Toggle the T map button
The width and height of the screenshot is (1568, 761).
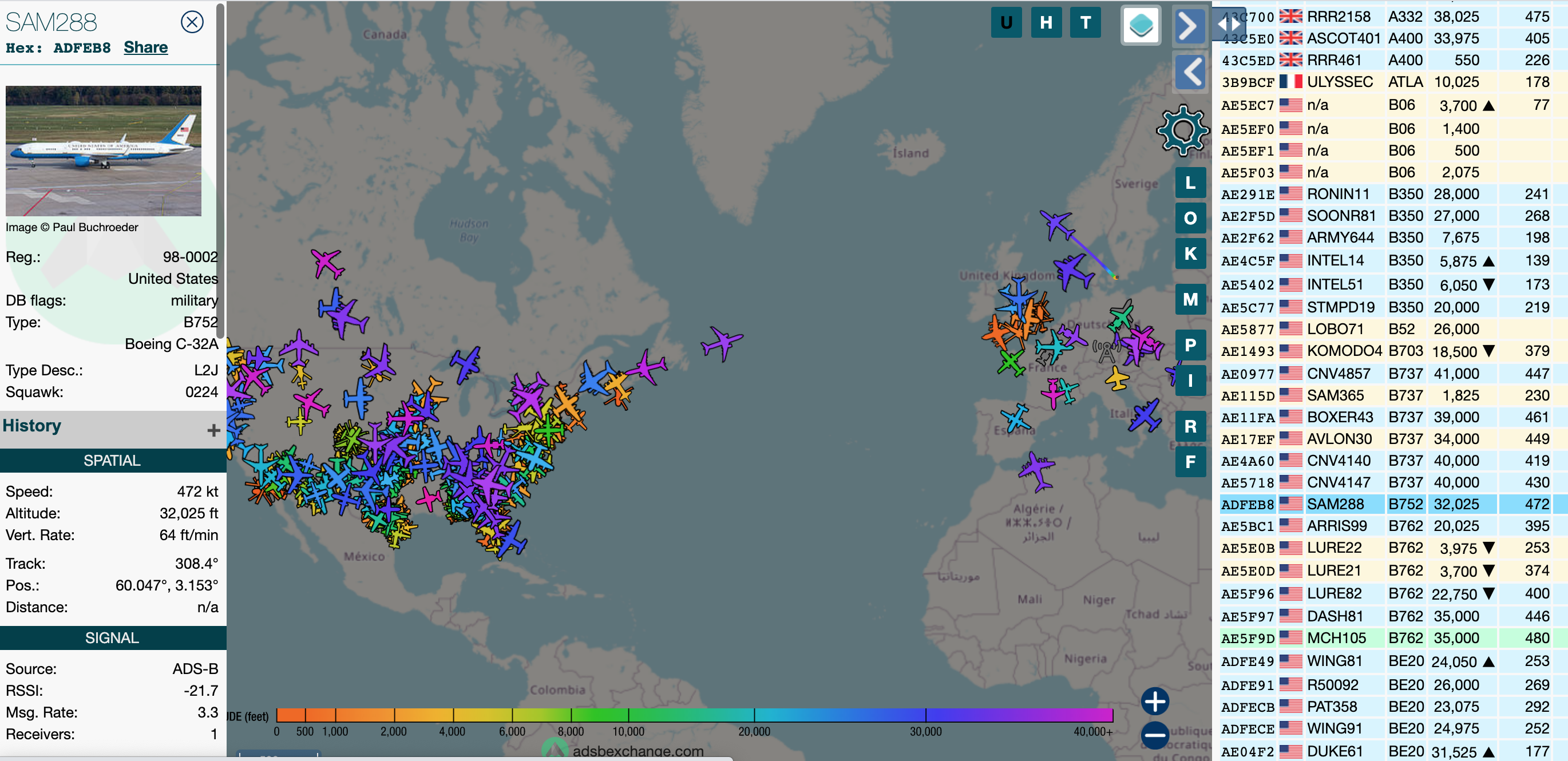[x=1086, y=22]
